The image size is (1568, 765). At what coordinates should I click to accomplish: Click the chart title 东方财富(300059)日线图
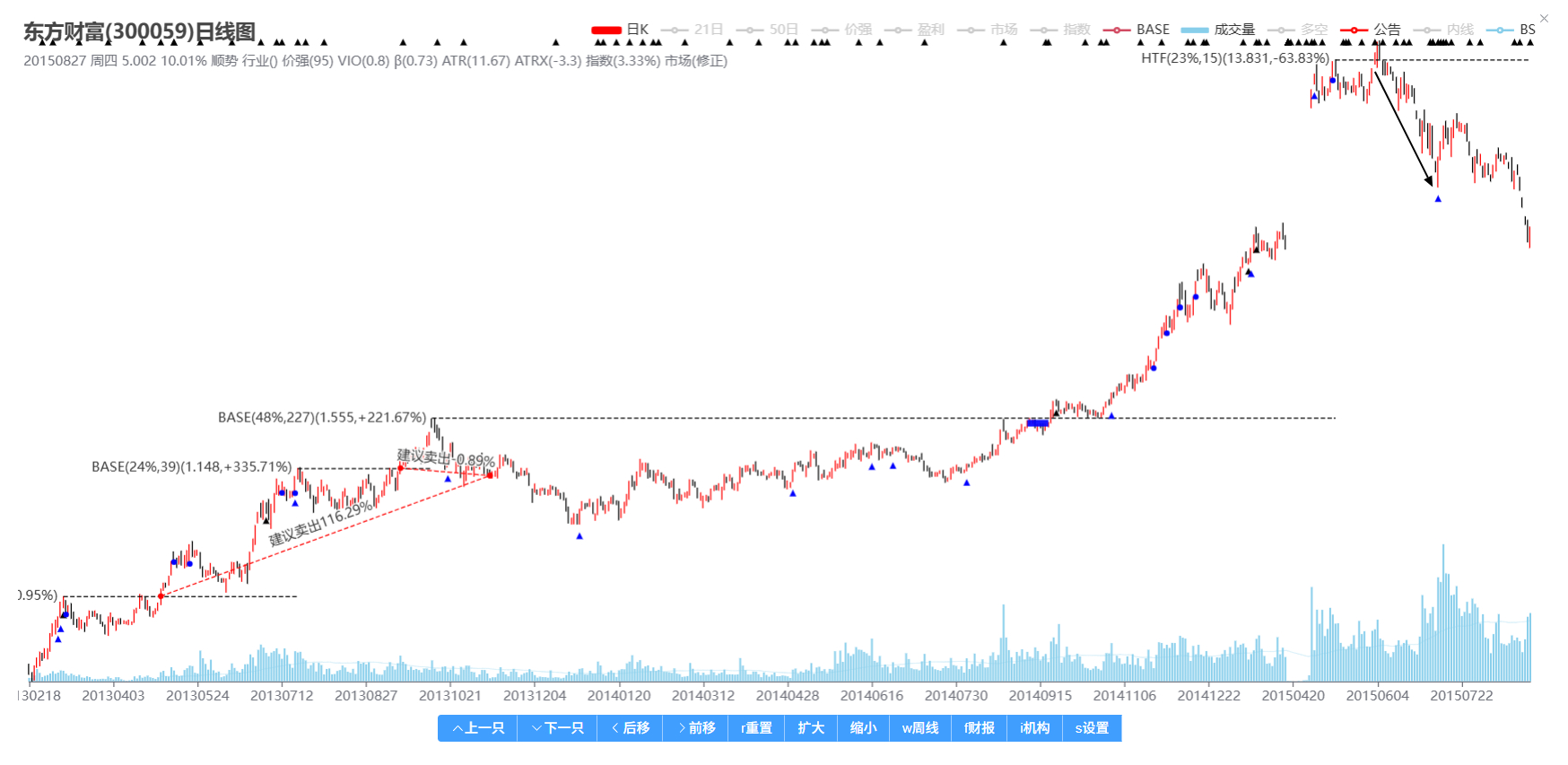140,32
